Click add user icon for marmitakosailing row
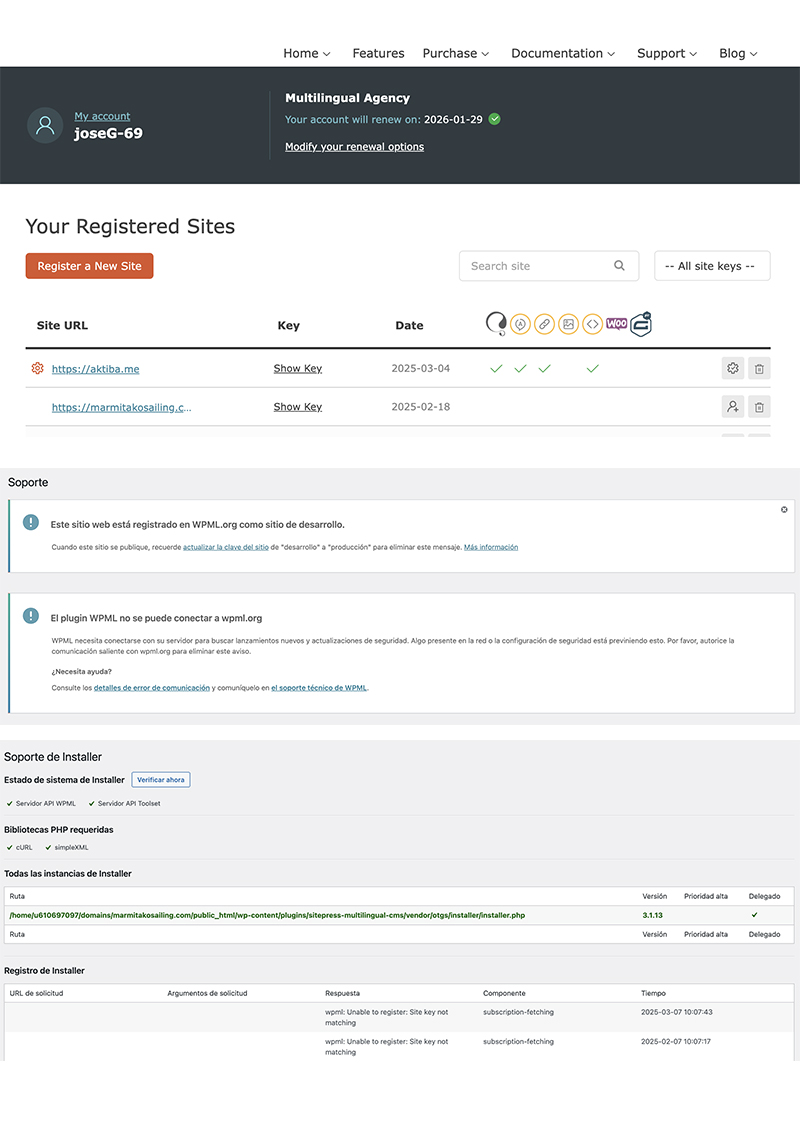The width and height of the screenshot is (800, 1124). click(733, 406)
